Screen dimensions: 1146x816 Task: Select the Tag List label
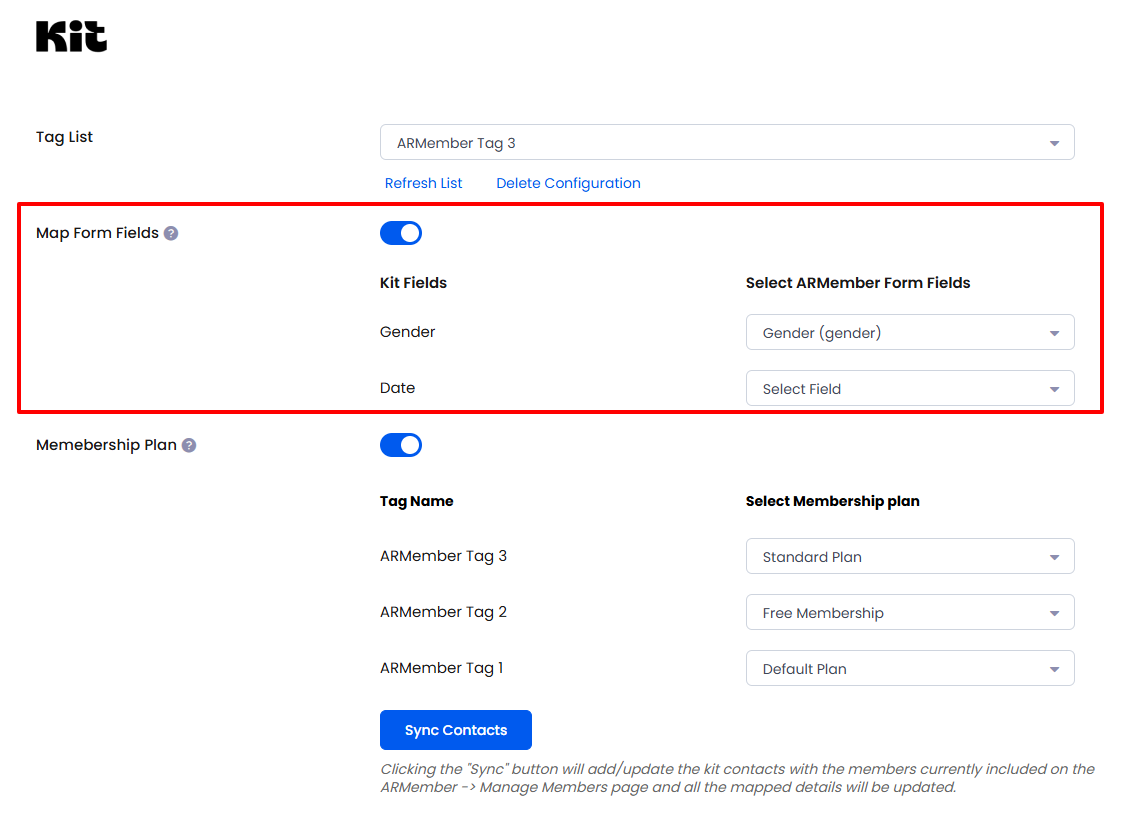pyautogui.click(x=64, y=137)
